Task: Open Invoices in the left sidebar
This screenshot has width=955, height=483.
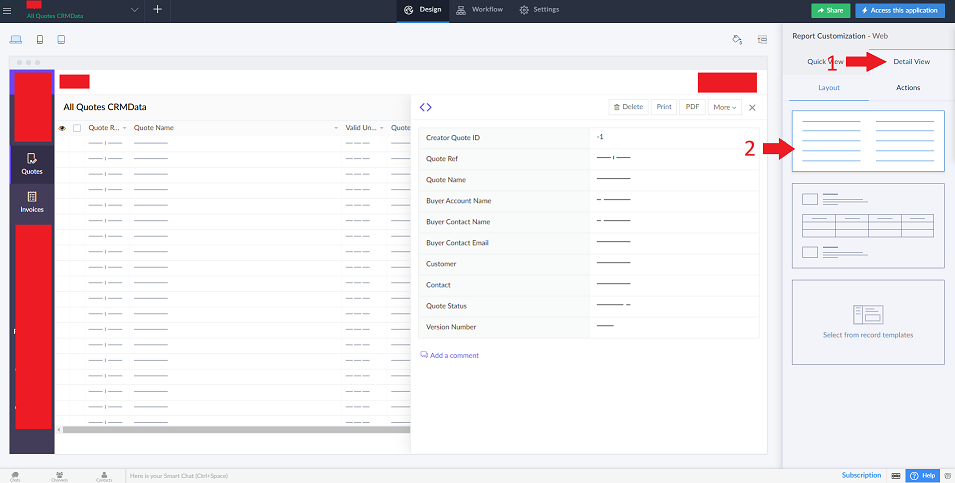Action: click(32, 201)
